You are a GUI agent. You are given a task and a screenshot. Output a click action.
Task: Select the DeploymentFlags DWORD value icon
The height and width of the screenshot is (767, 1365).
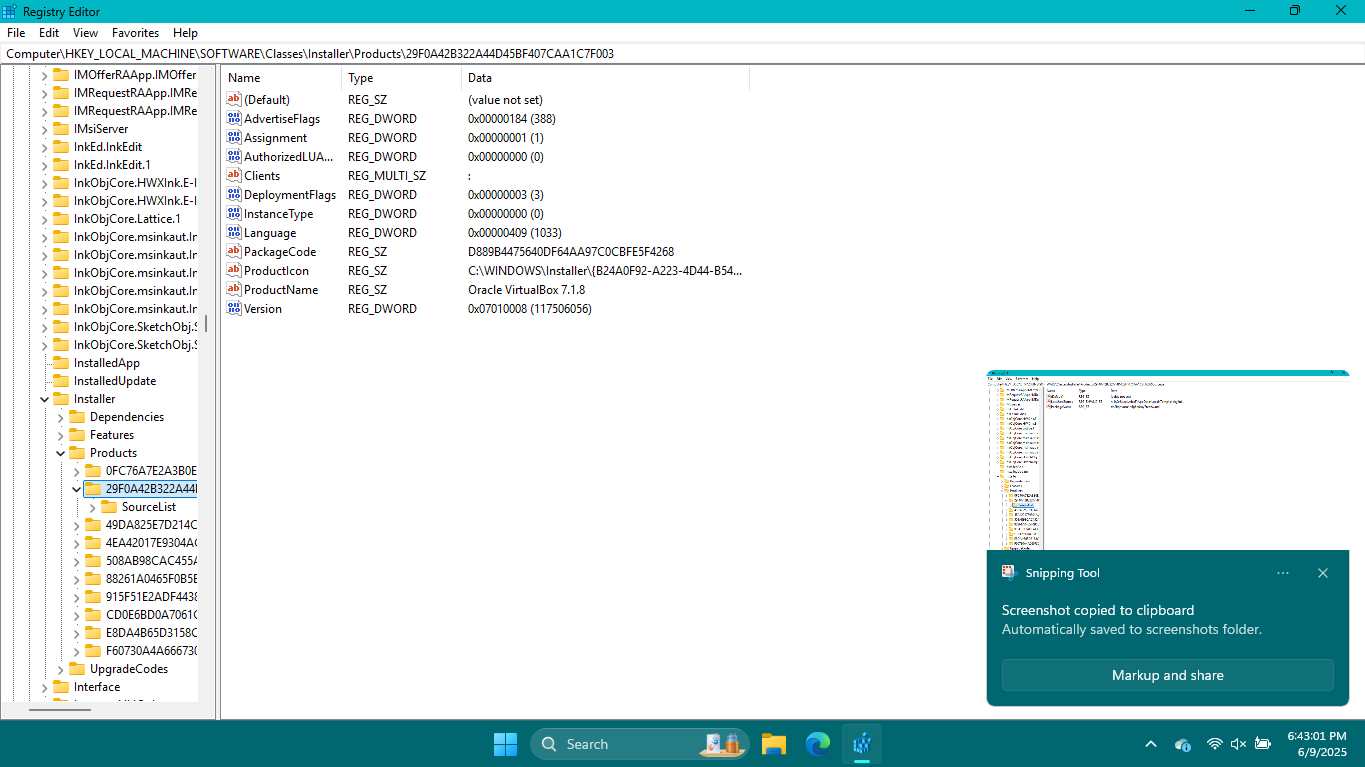click(x=234, y=195)
